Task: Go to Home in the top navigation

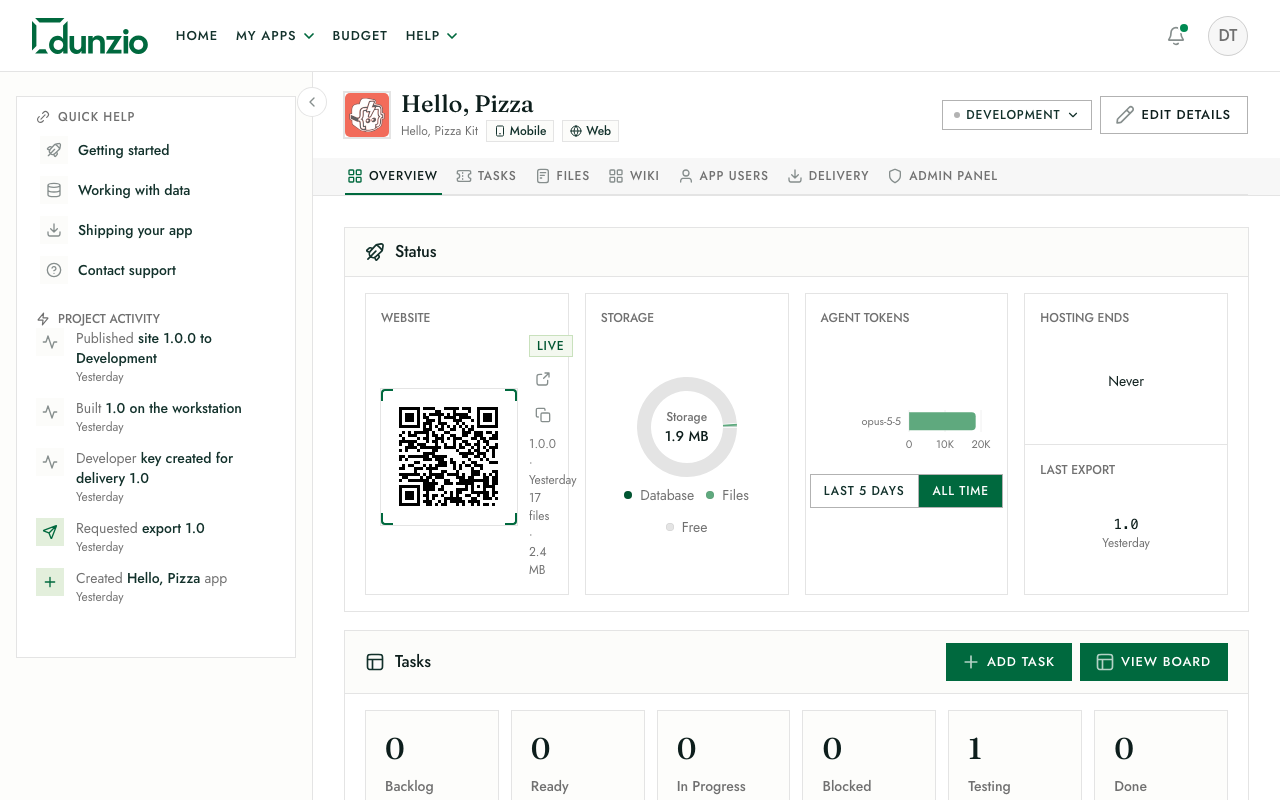Action: [x=197, y=36]
